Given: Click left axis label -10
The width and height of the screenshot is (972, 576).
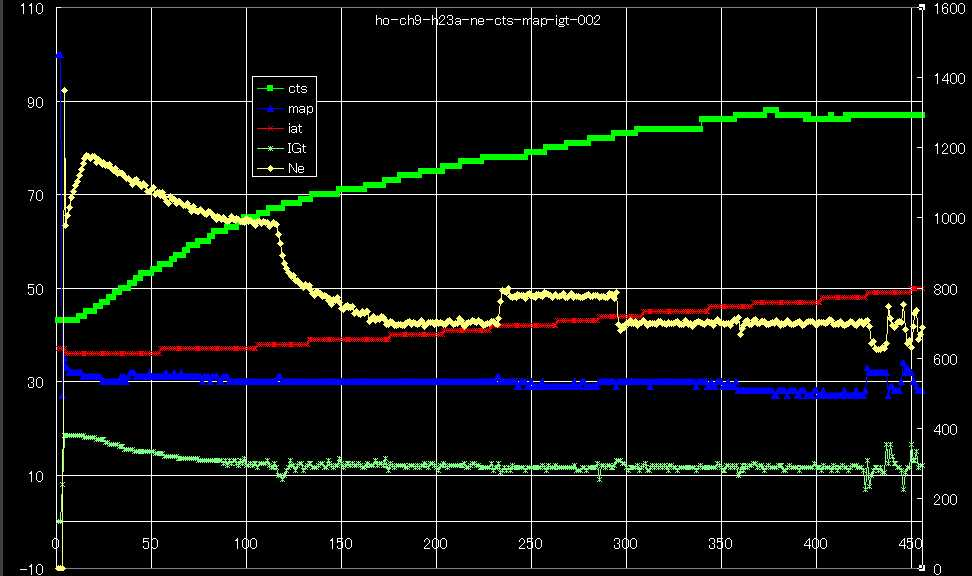Looking at the screenshot, I should [x=32, y=569].
